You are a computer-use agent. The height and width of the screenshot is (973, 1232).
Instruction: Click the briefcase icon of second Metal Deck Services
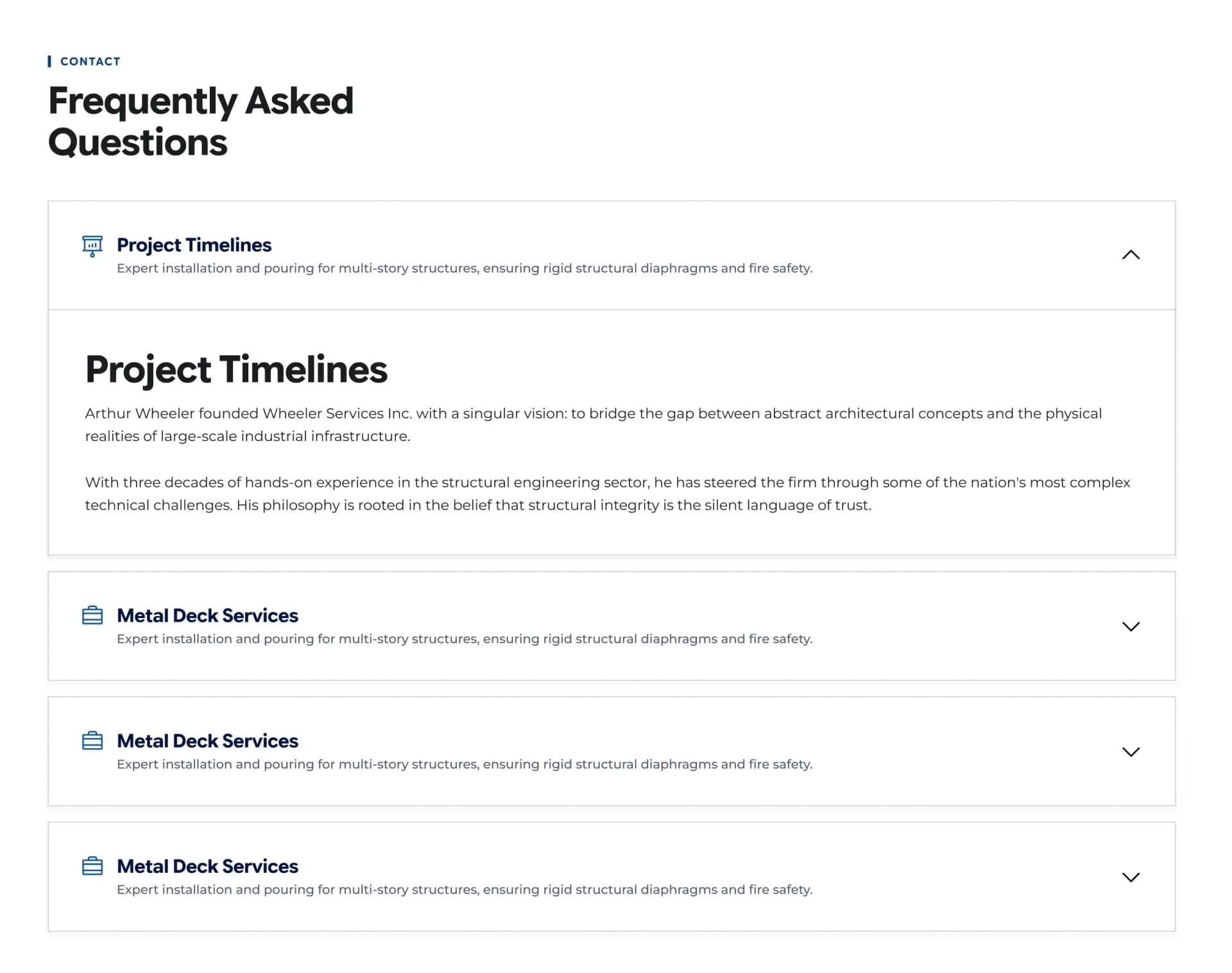click(92, 740)
